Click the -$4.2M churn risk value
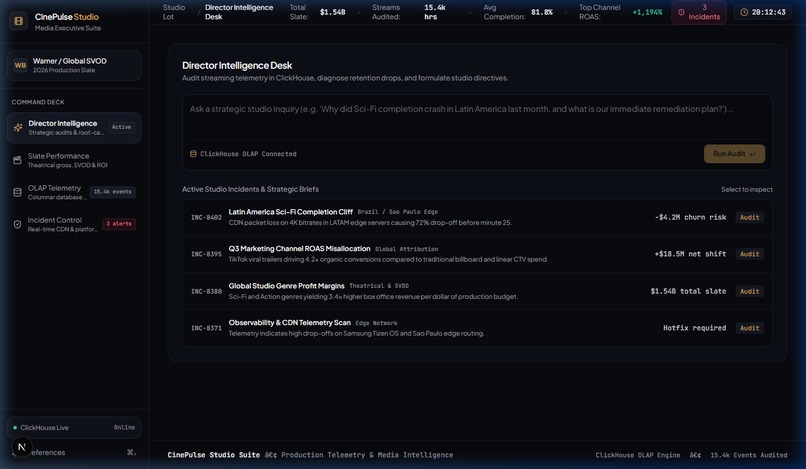The image size is (806, 469). click(x=690, y=217)
